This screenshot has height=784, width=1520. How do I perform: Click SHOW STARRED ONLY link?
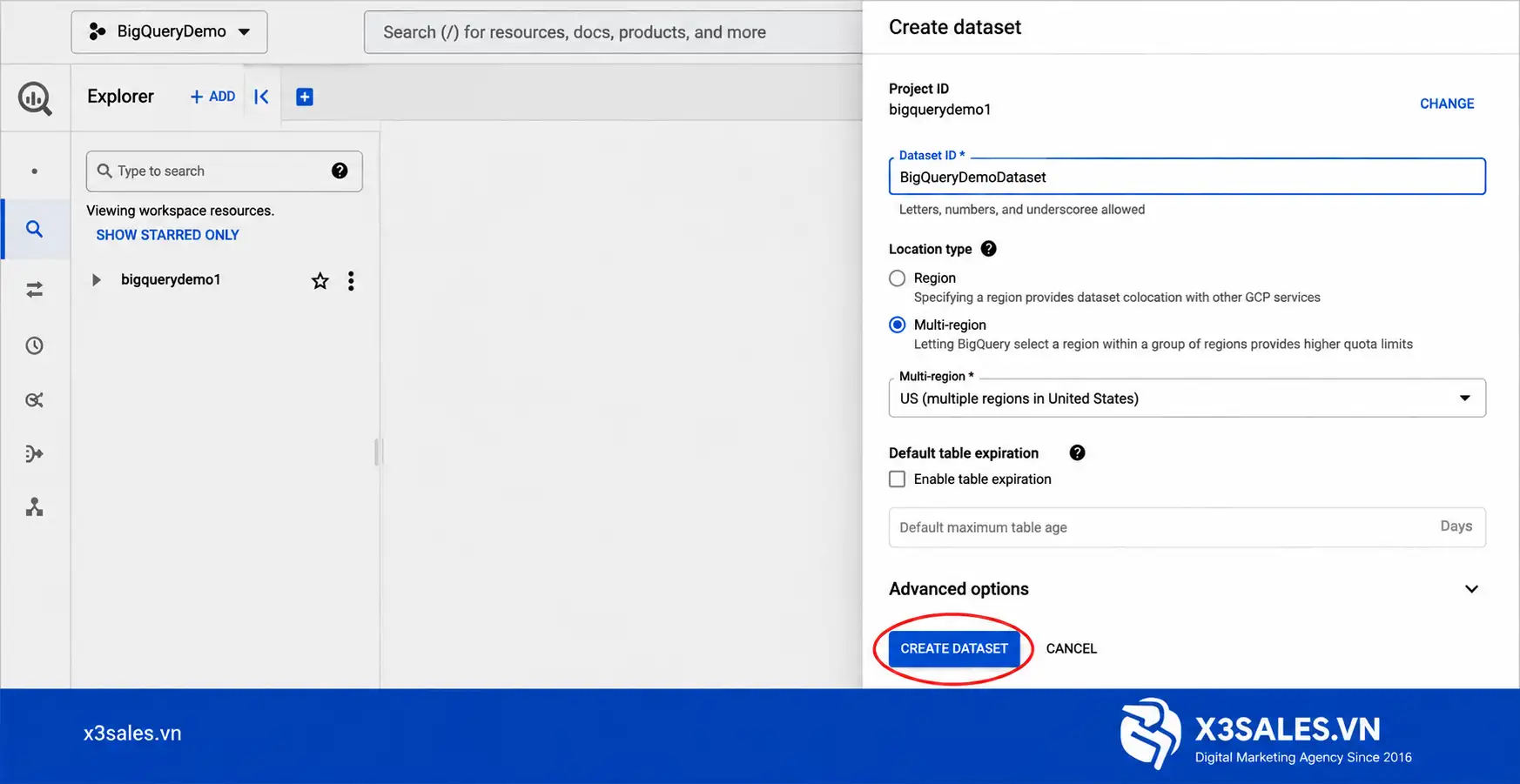[167, 235]
